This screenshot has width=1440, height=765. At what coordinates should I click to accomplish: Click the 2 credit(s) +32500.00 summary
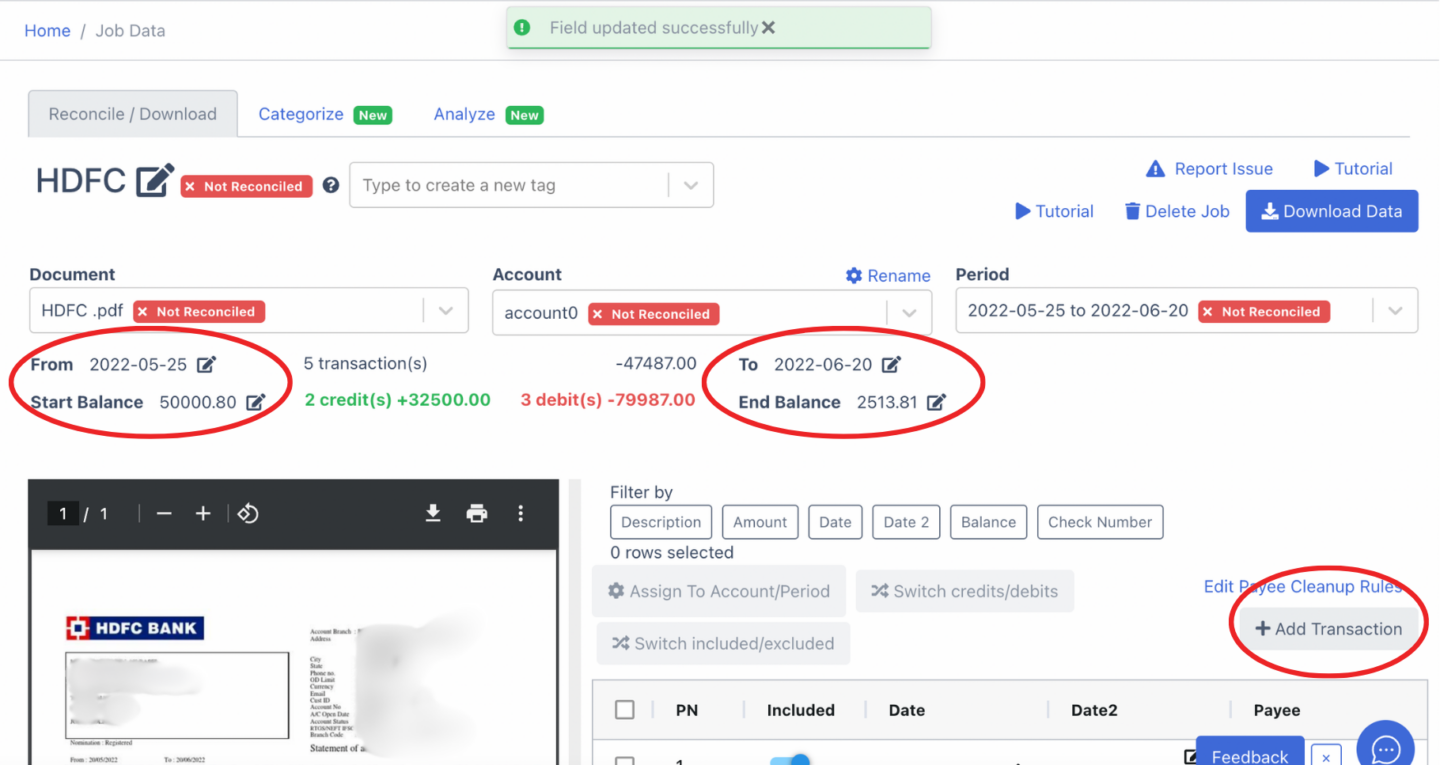point(398,400)
